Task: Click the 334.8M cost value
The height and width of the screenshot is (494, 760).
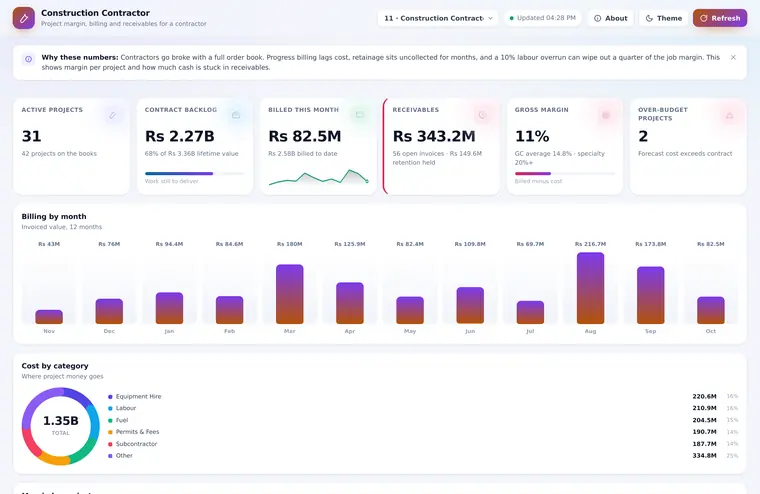Action: [704, 456]
